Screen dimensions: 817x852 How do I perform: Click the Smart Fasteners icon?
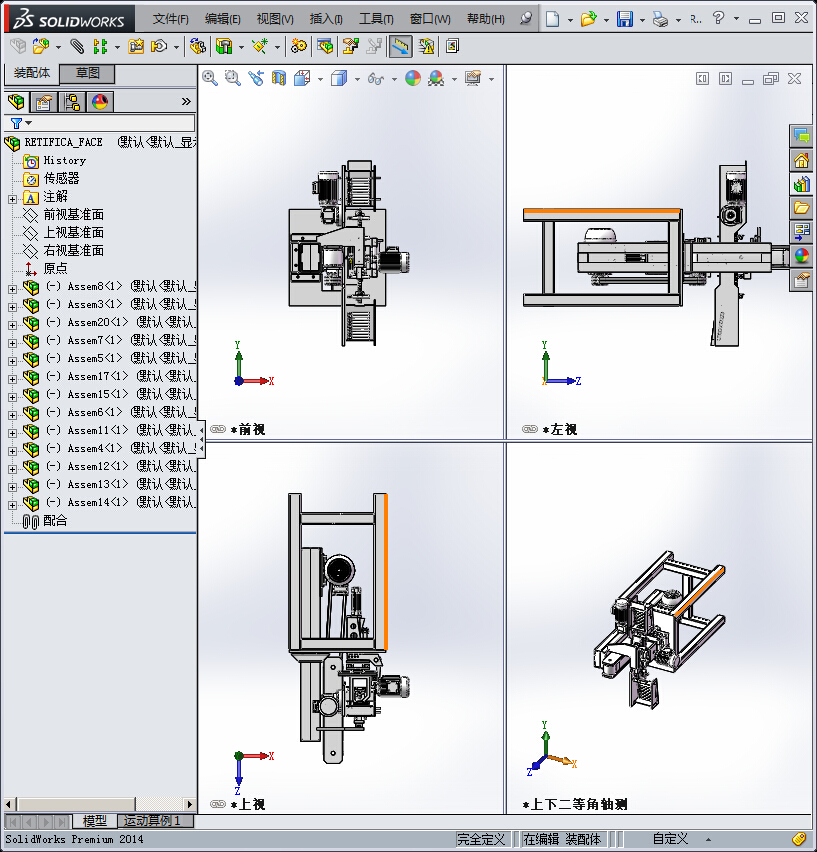click(136, 46)
